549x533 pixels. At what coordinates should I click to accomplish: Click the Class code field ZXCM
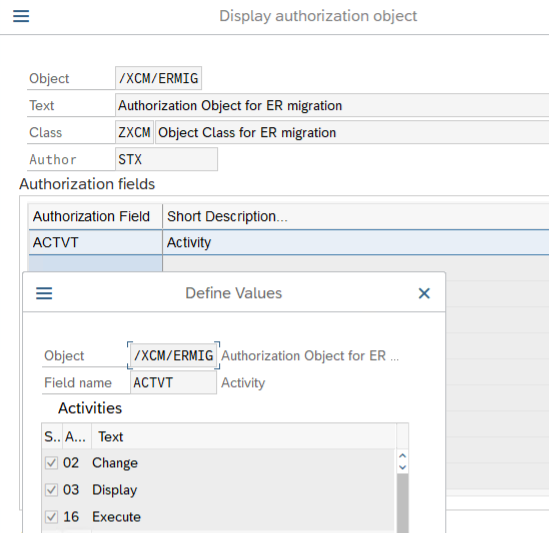click(134, 132)
